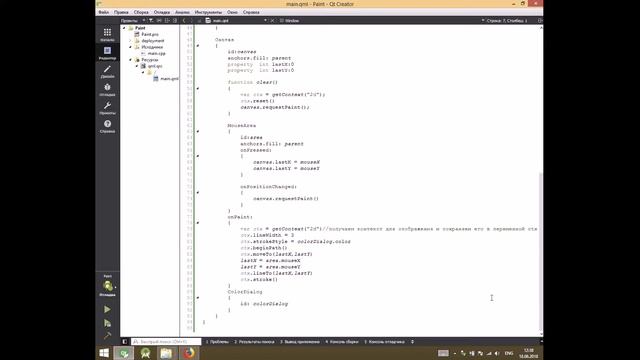
Task: Open the Правка menu
Action: [x=121, y=12]
